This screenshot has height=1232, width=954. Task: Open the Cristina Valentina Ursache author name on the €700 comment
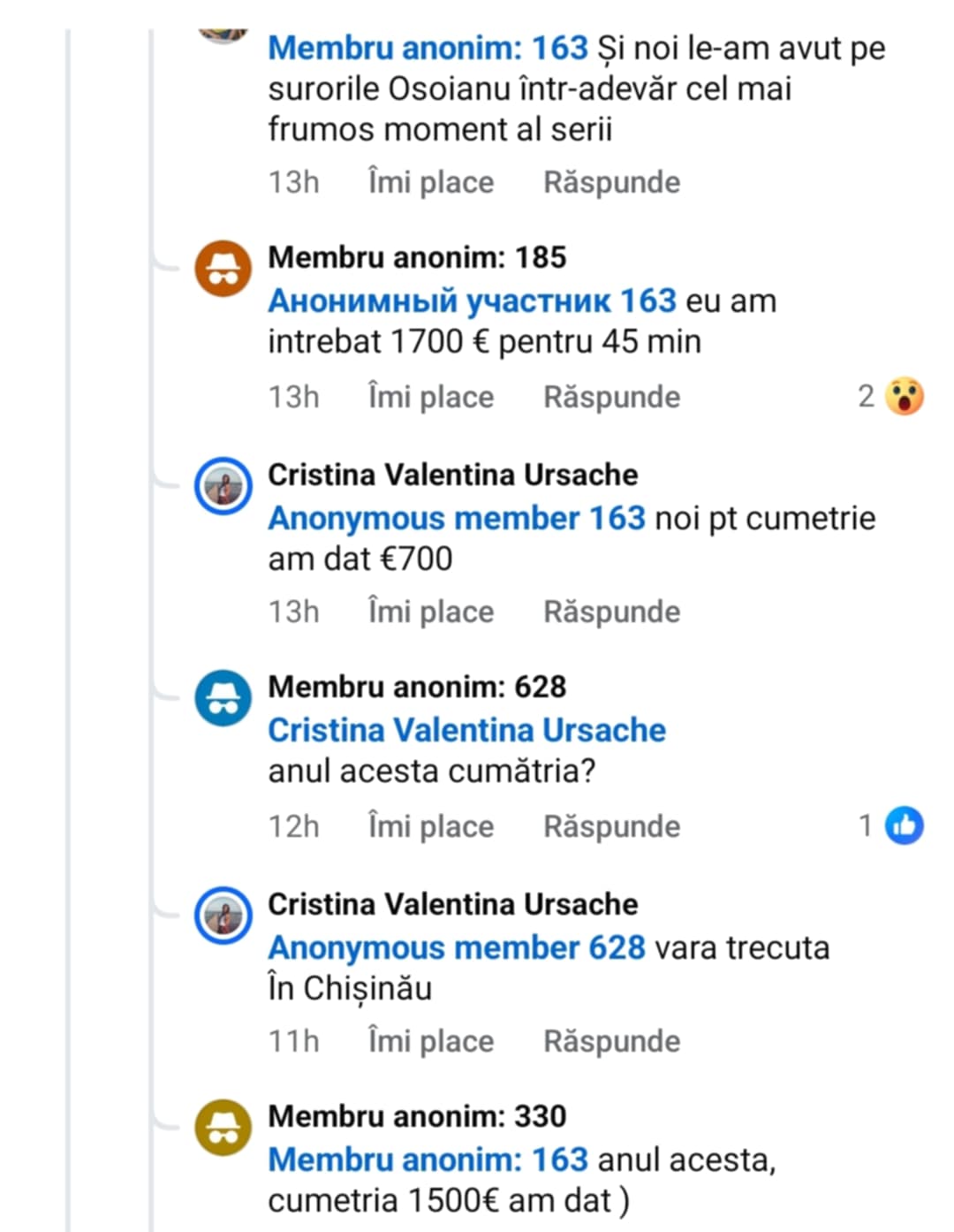(x=452, y=475)
